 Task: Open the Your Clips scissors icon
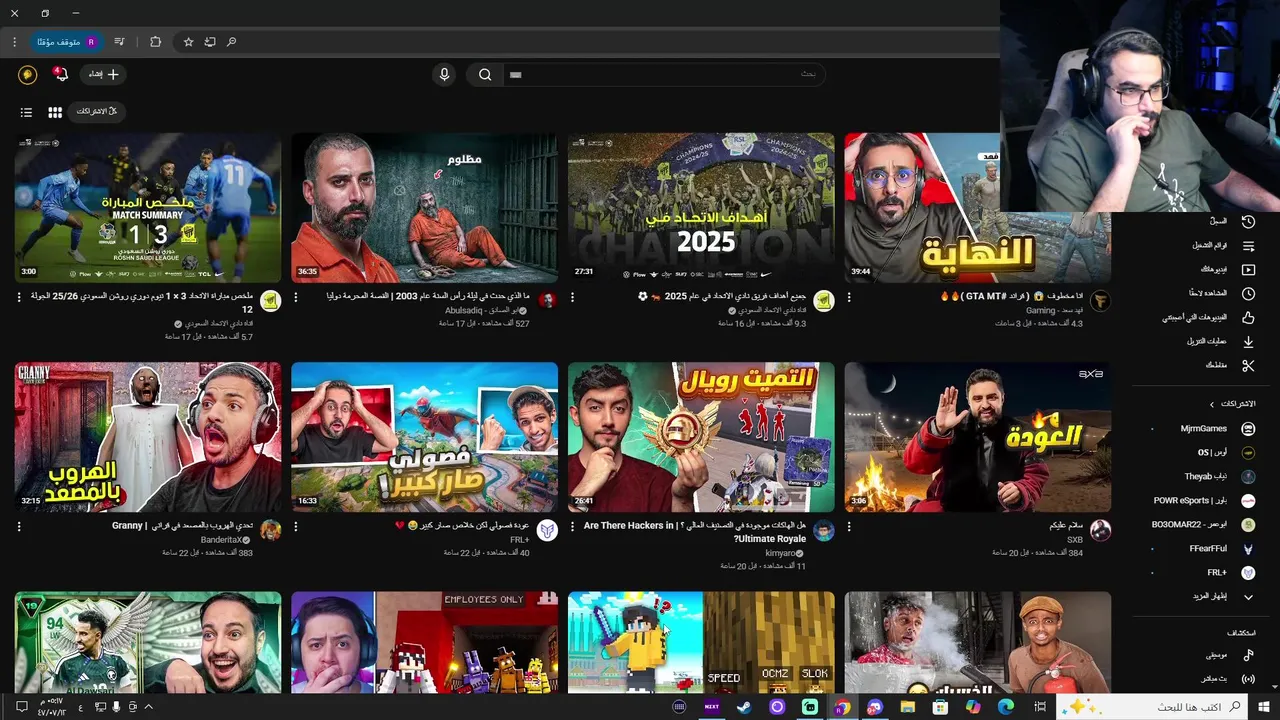[1248, 365]
